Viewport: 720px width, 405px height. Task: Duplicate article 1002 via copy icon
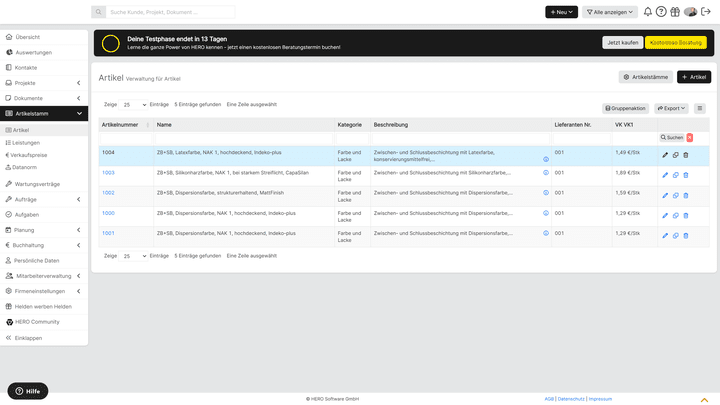[675, 195]
